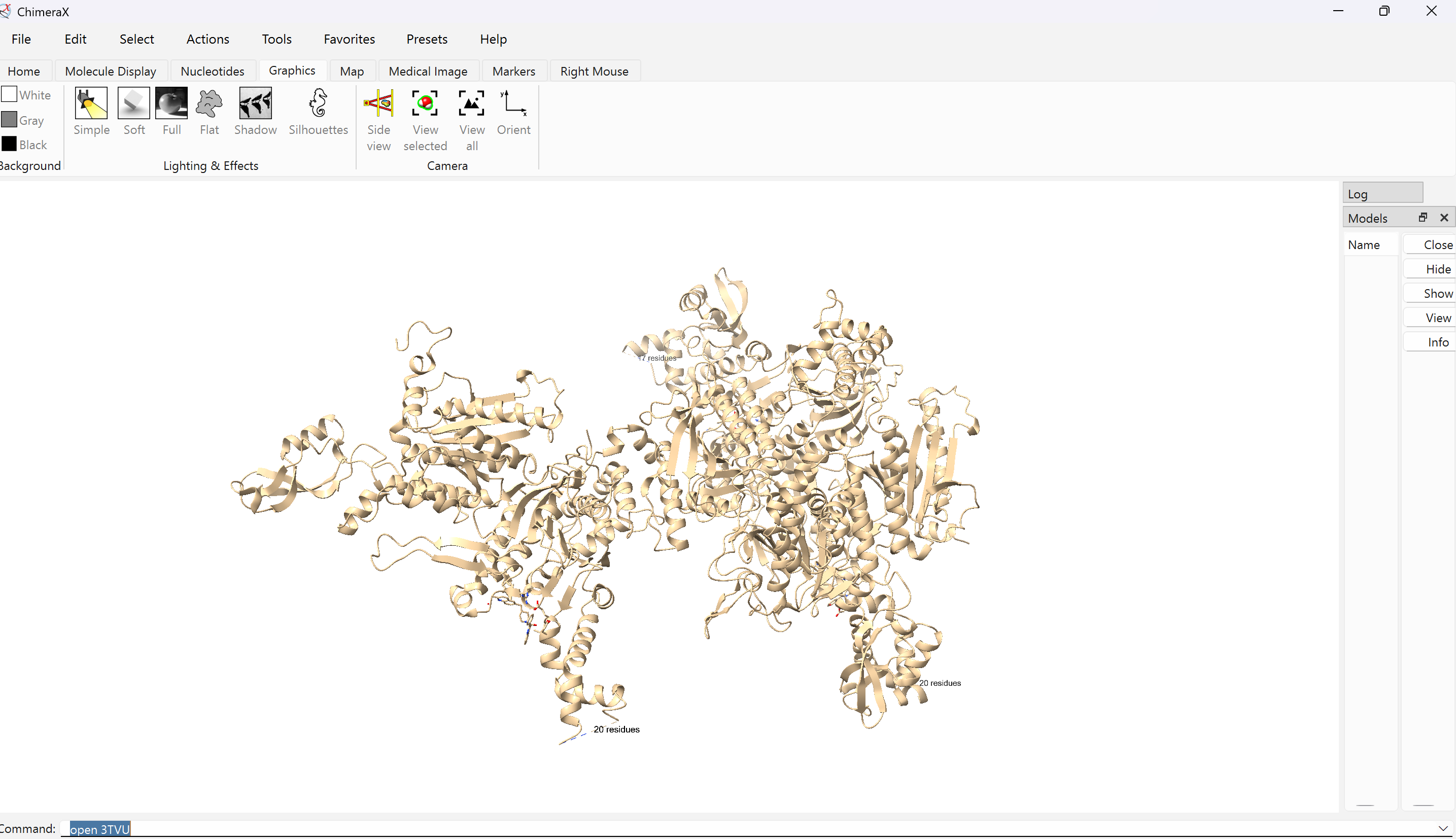Undock the Models panel

(1423, 217)
